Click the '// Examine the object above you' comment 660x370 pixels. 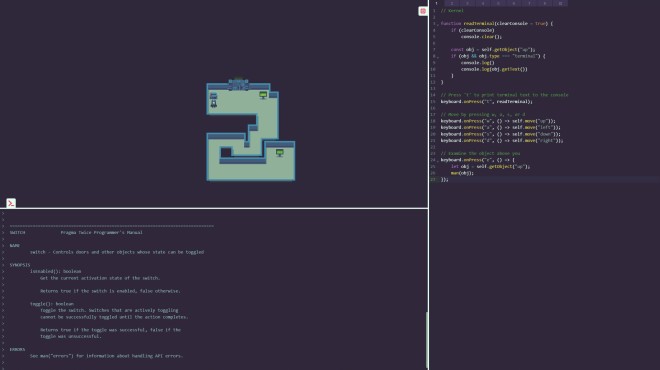click(x=480, y=153)
